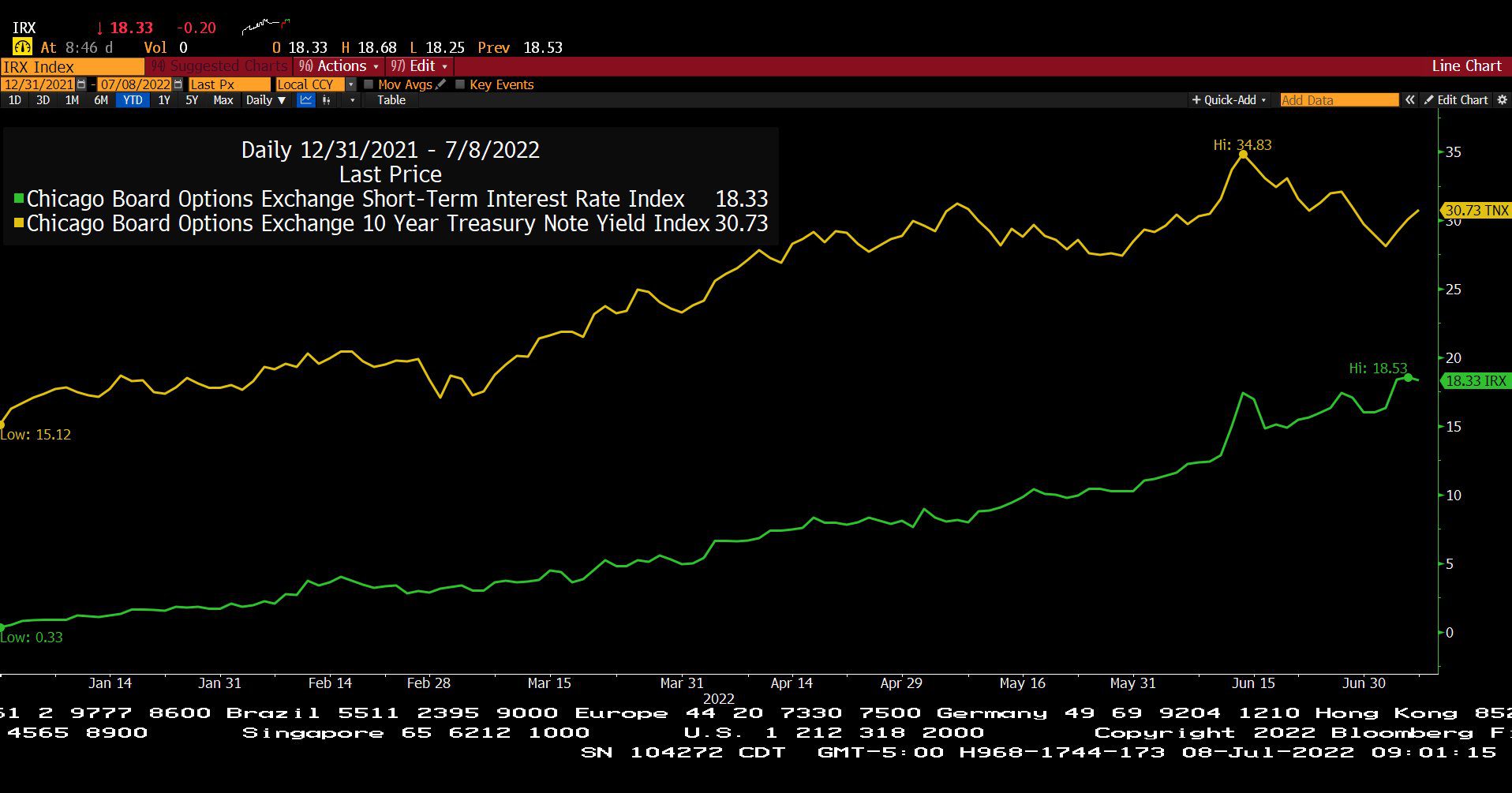
Task: Enable the Mov Avgs checkbox
Action: click(369, 84)
